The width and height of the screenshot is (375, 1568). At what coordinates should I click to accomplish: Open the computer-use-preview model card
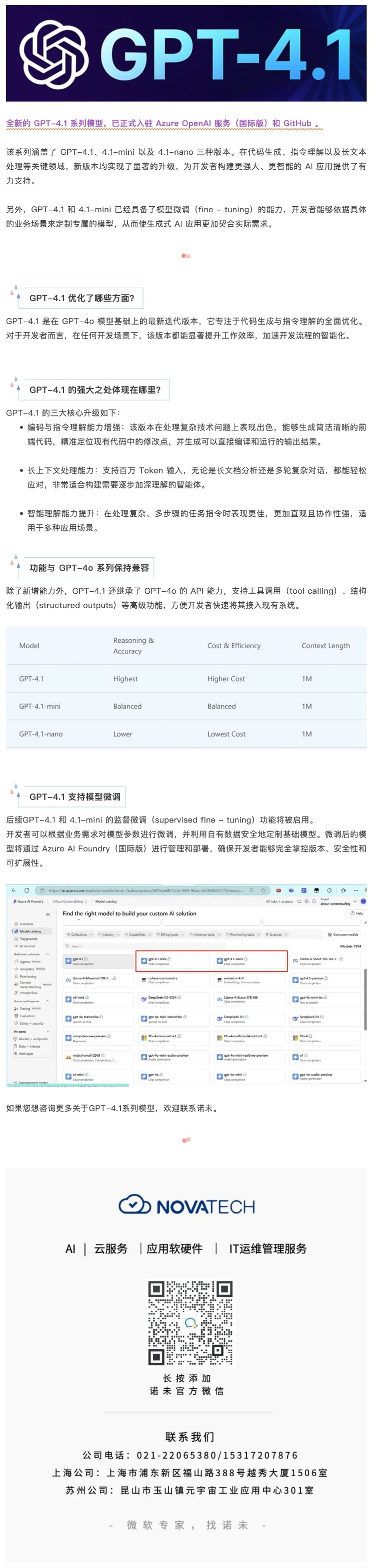[98, 1038]
